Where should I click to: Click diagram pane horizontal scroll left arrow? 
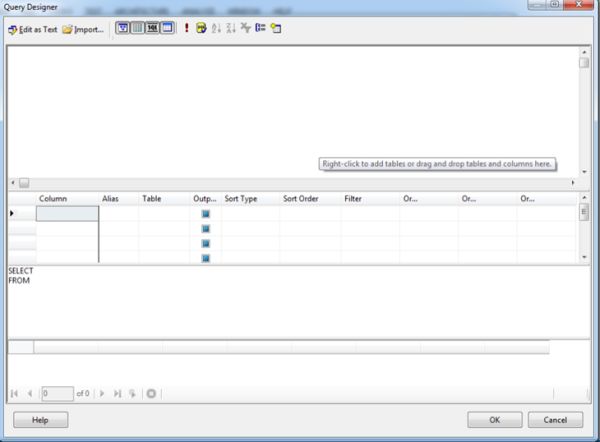[13, 183]
